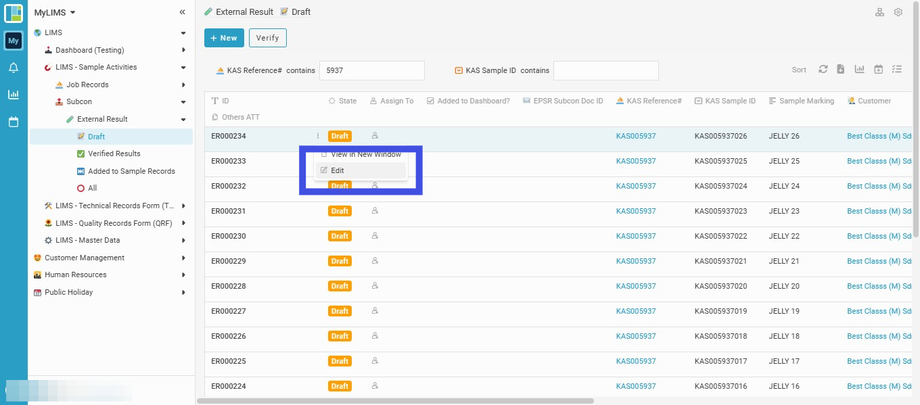Collapse the External Result tree node

click(x=183, y=119)
